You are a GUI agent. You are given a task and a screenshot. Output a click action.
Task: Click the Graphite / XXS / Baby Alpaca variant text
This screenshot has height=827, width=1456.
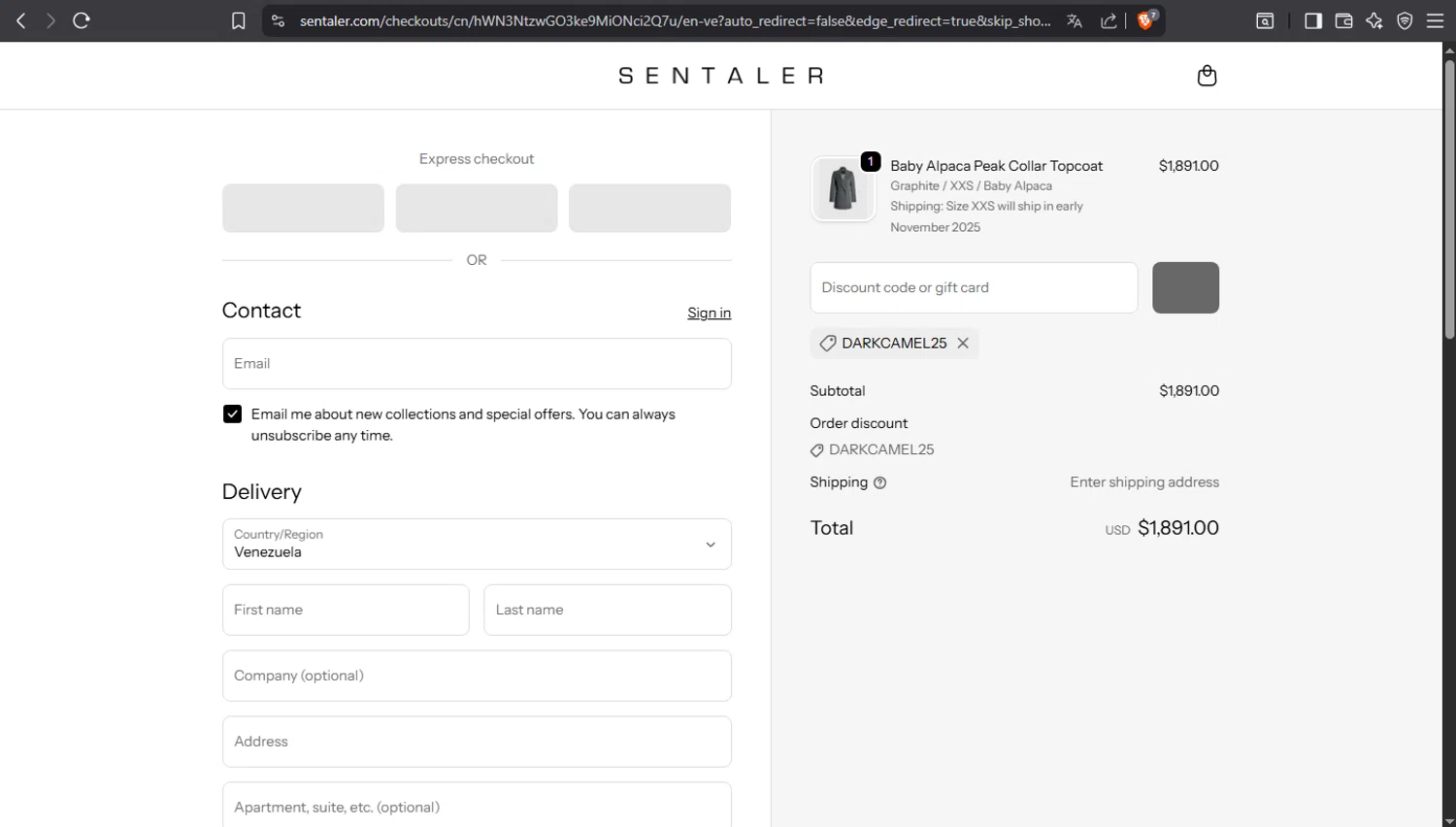pos(971,185)
